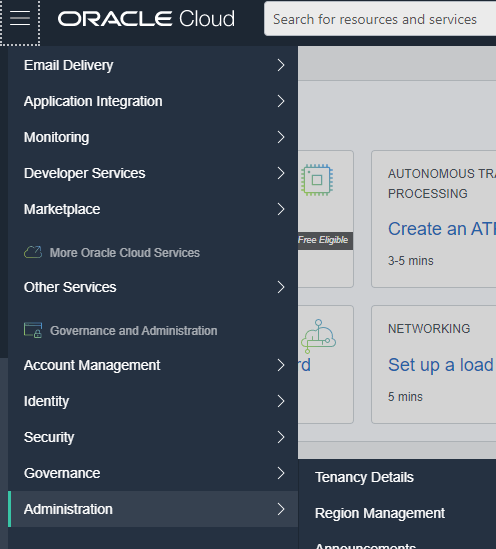
Task: Open the Identity menu item
Action: pyautogui.click(x=153, y=401)
